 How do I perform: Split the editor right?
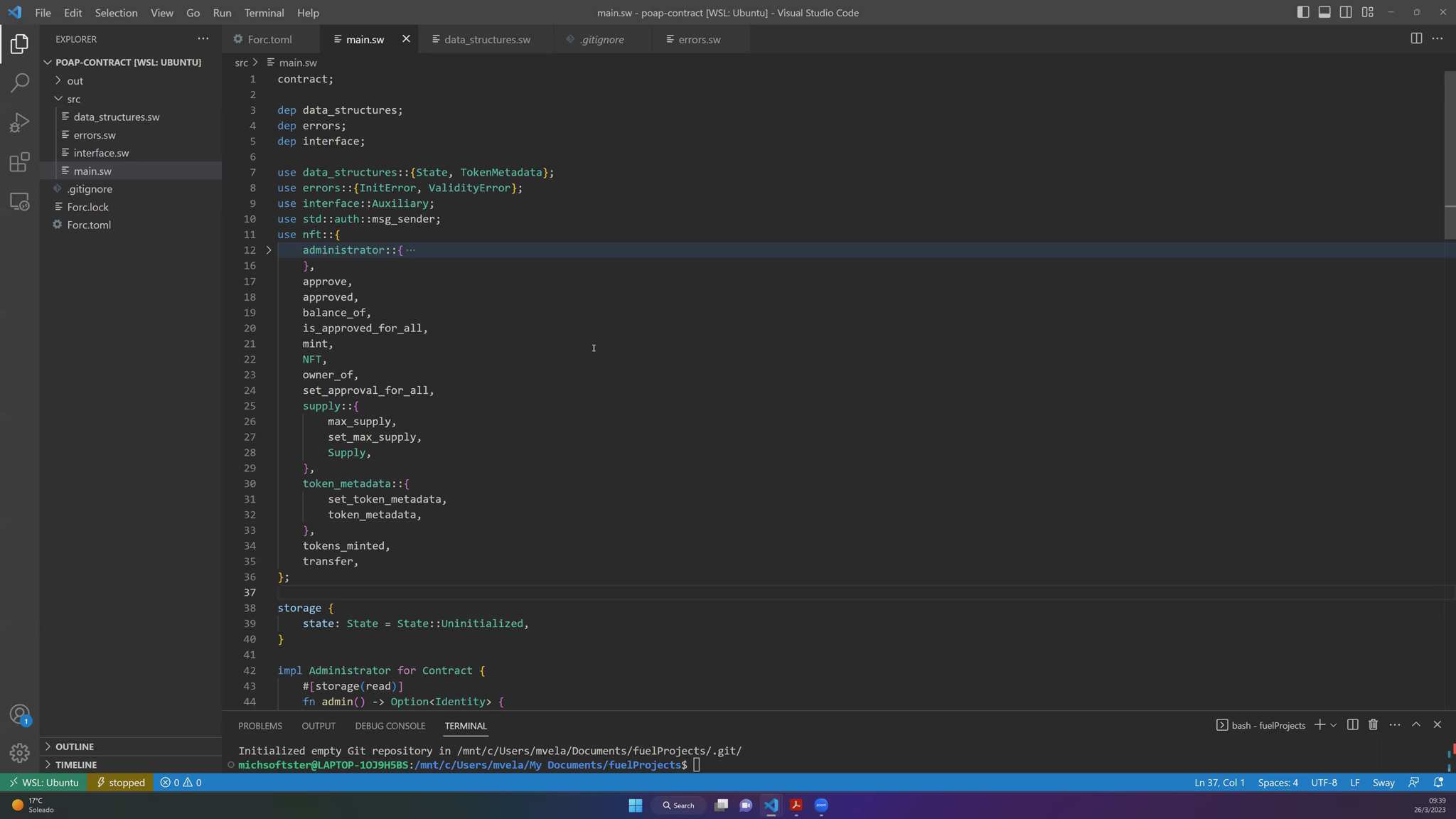click(1415, 38)
